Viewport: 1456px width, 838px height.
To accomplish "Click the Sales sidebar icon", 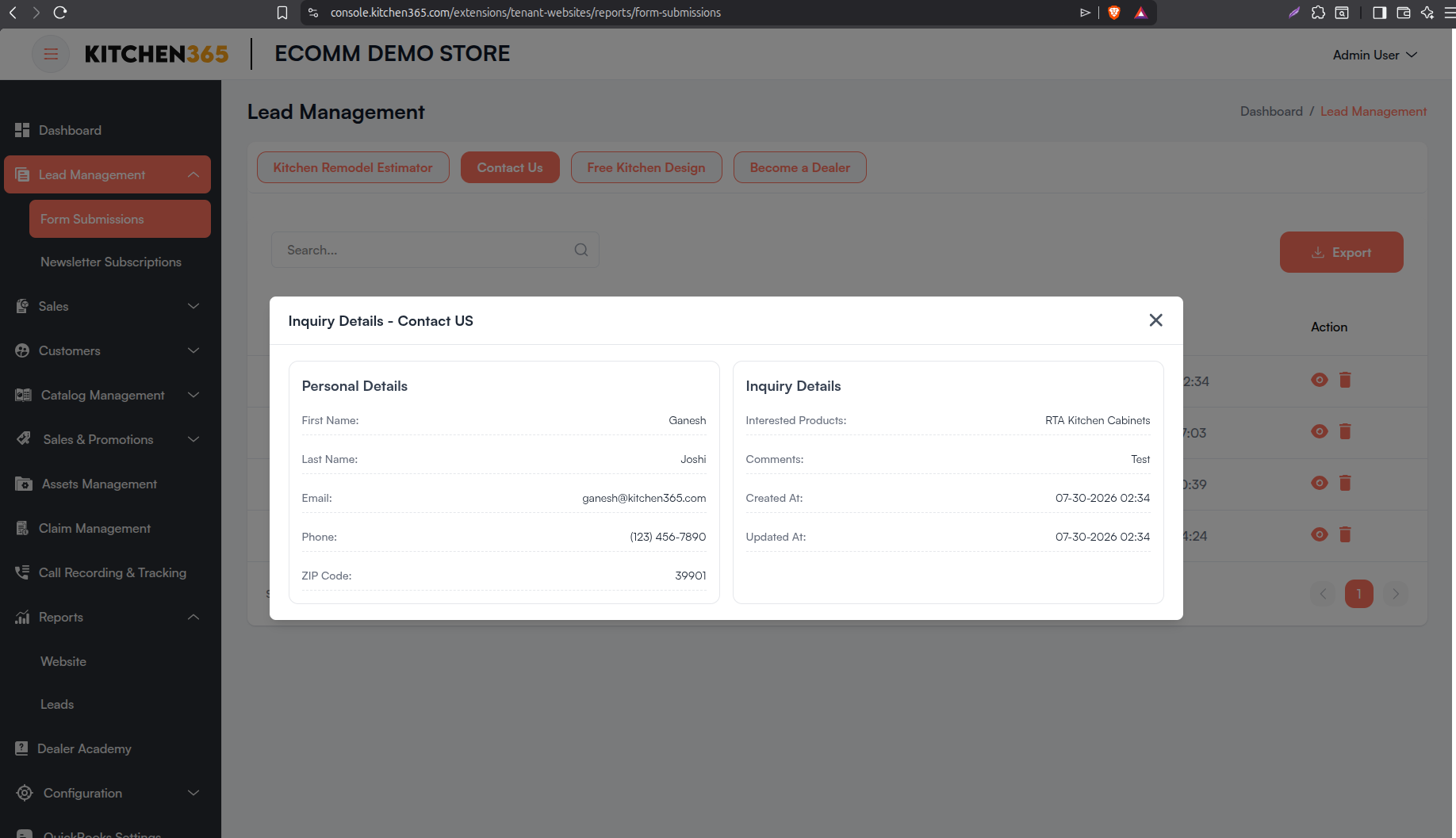I will point(22,306).
